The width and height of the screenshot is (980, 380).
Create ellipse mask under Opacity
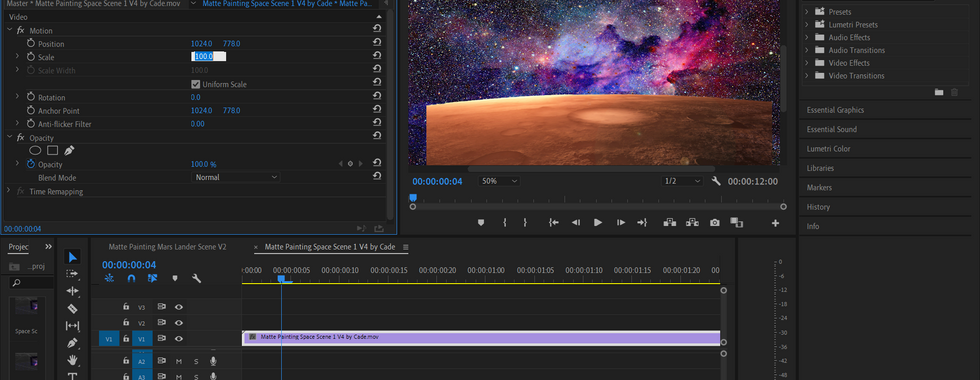click(x=36, y=151)
